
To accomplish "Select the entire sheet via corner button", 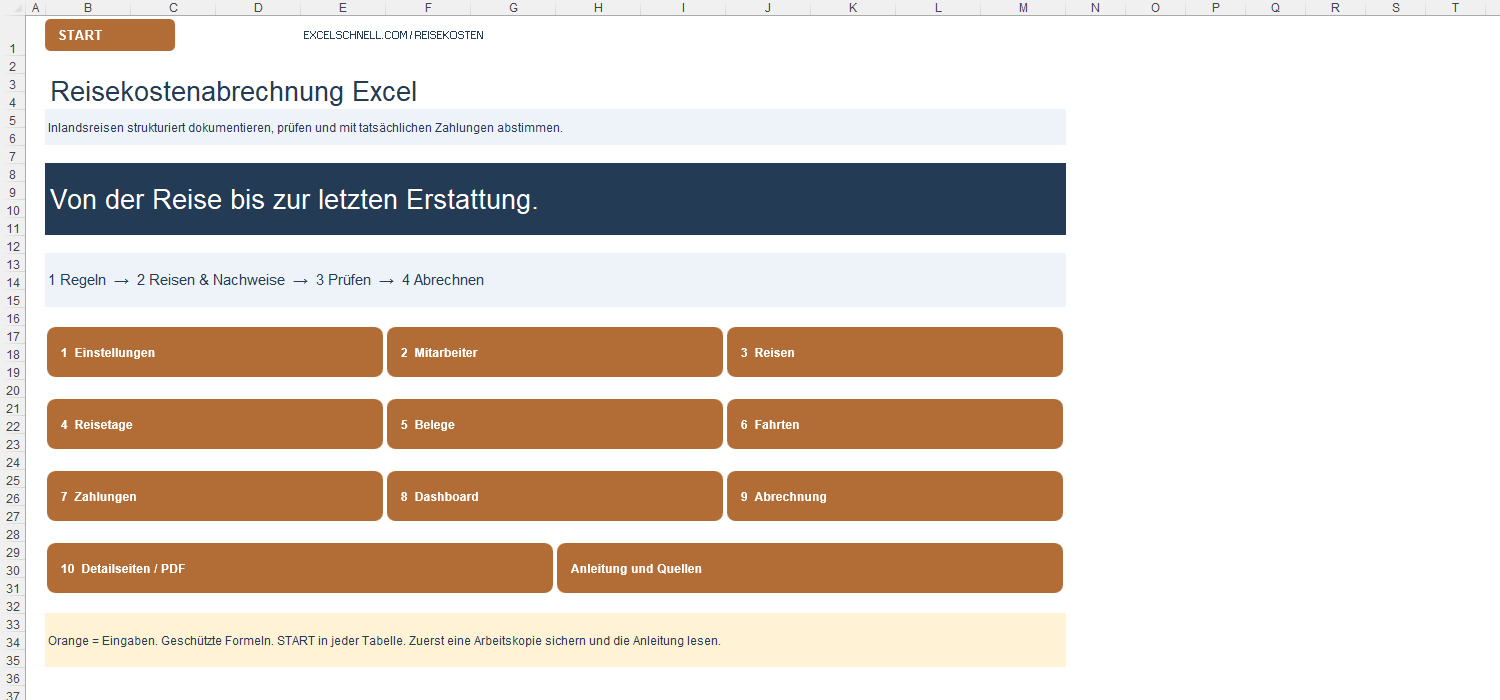I will [x=13, y=7].
